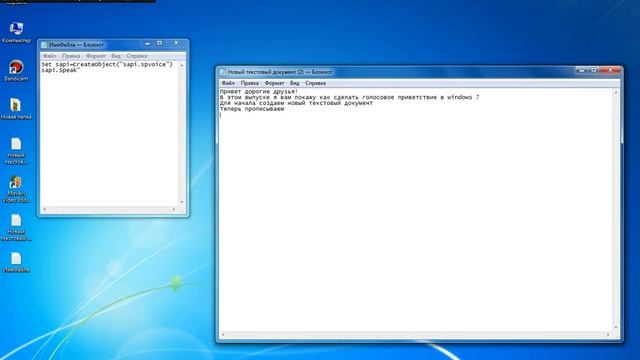Click the line 'Для начала создаем новый текстовый документ'
This screenshot has width=640, height=360.
point(296,103)
